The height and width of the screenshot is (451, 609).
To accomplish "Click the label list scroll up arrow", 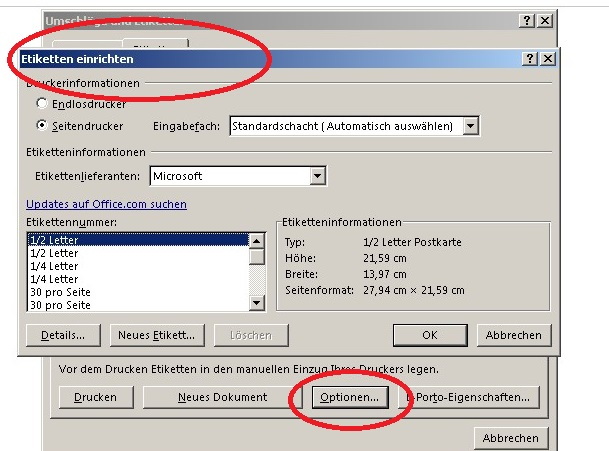I will pyautogui.click(x=256, y=240).
